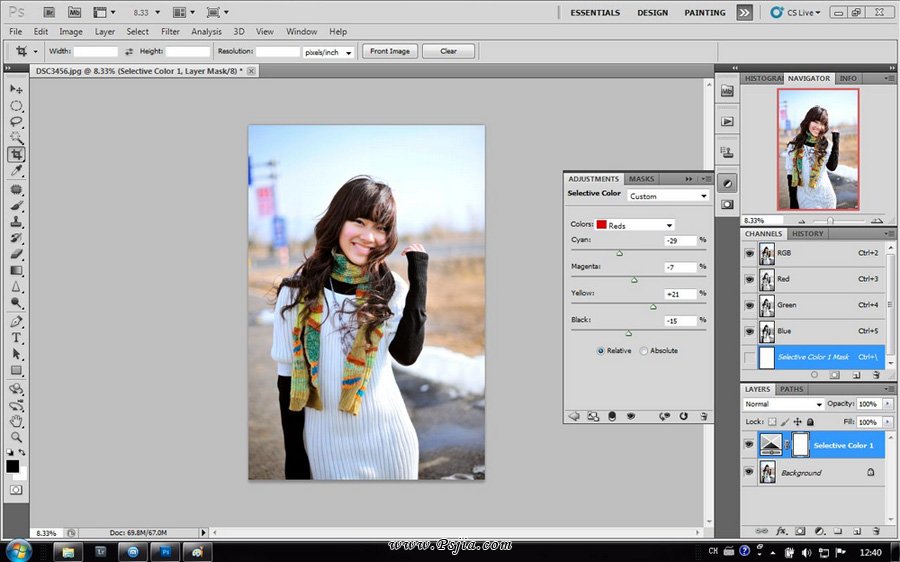Select the Hand tool

17,421
